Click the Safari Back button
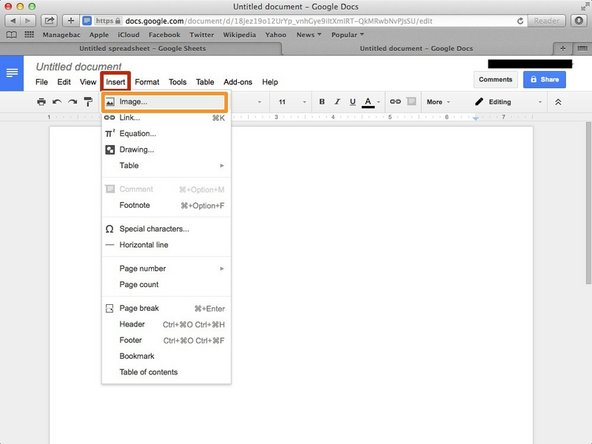 pyautogui.click(x=12, y=21)
